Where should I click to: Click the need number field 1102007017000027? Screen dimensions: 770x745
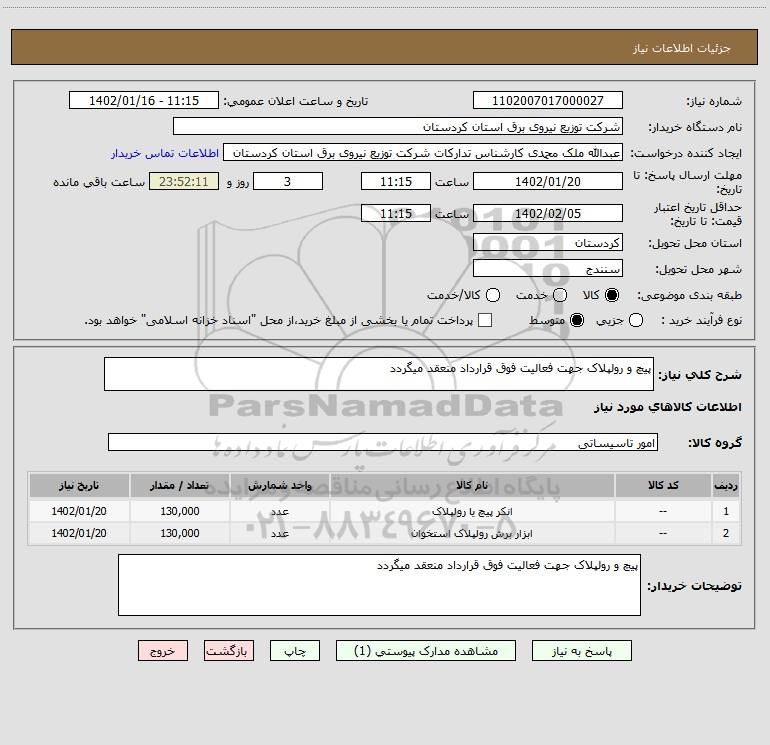[x=548, y=101]
